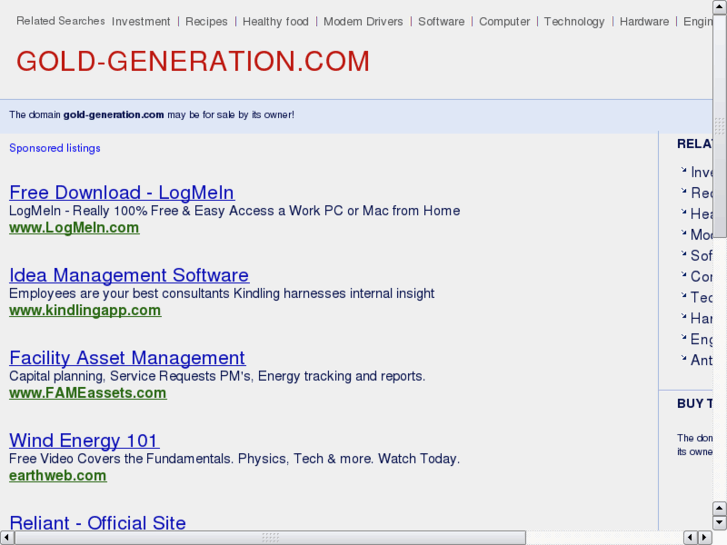Click the Sponsored listings label

55,148
